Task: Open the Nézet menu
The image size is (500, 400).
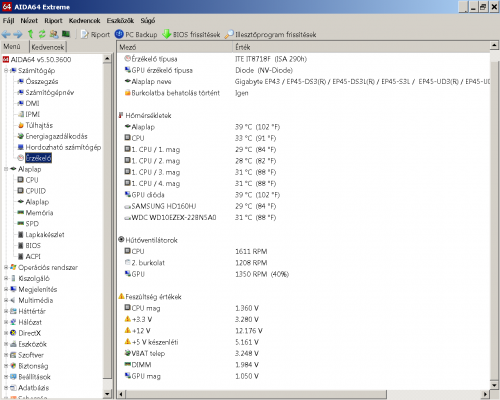Action: point(29,21)
